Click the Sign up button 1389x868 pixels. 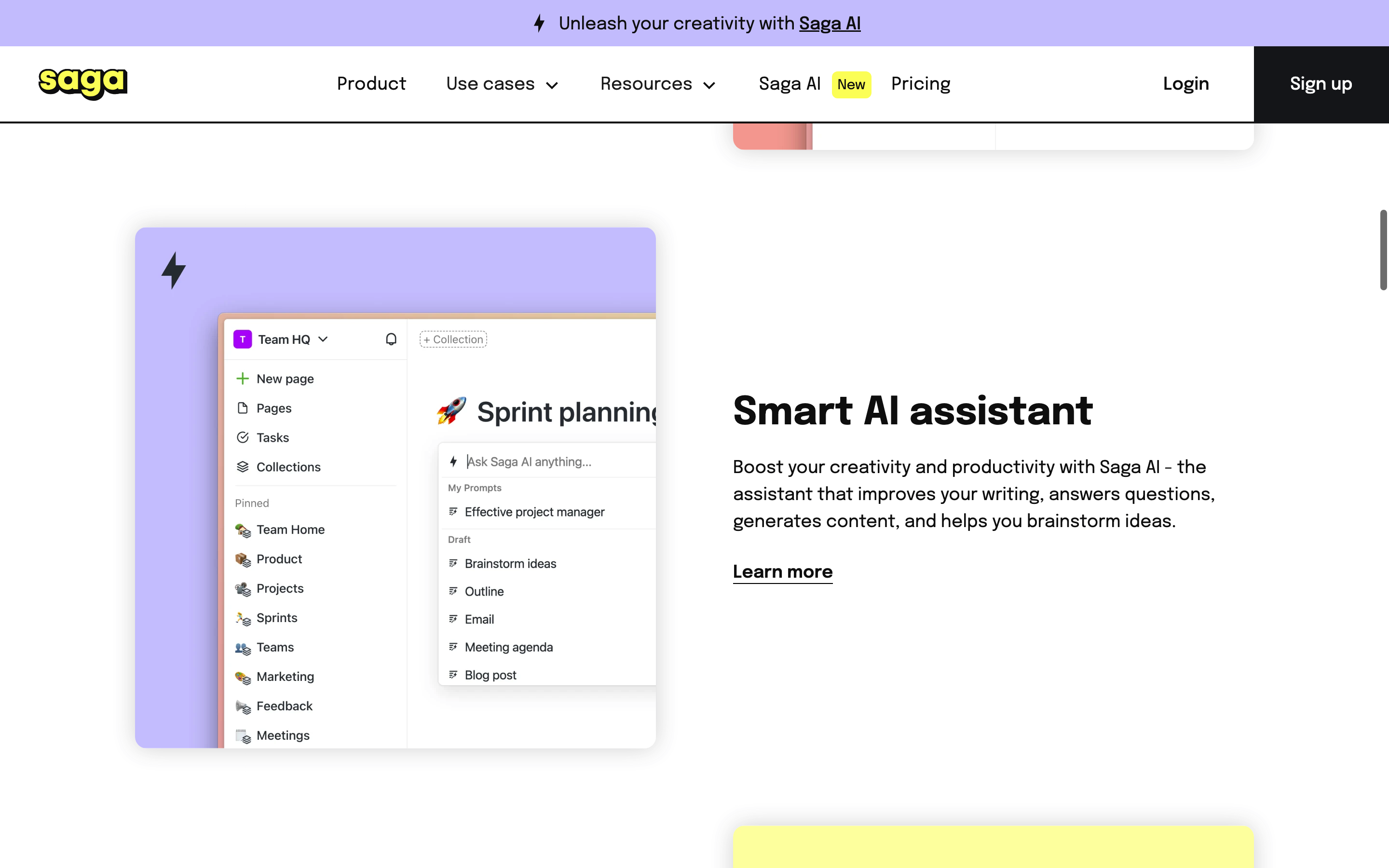click(x=1321, y=84)
